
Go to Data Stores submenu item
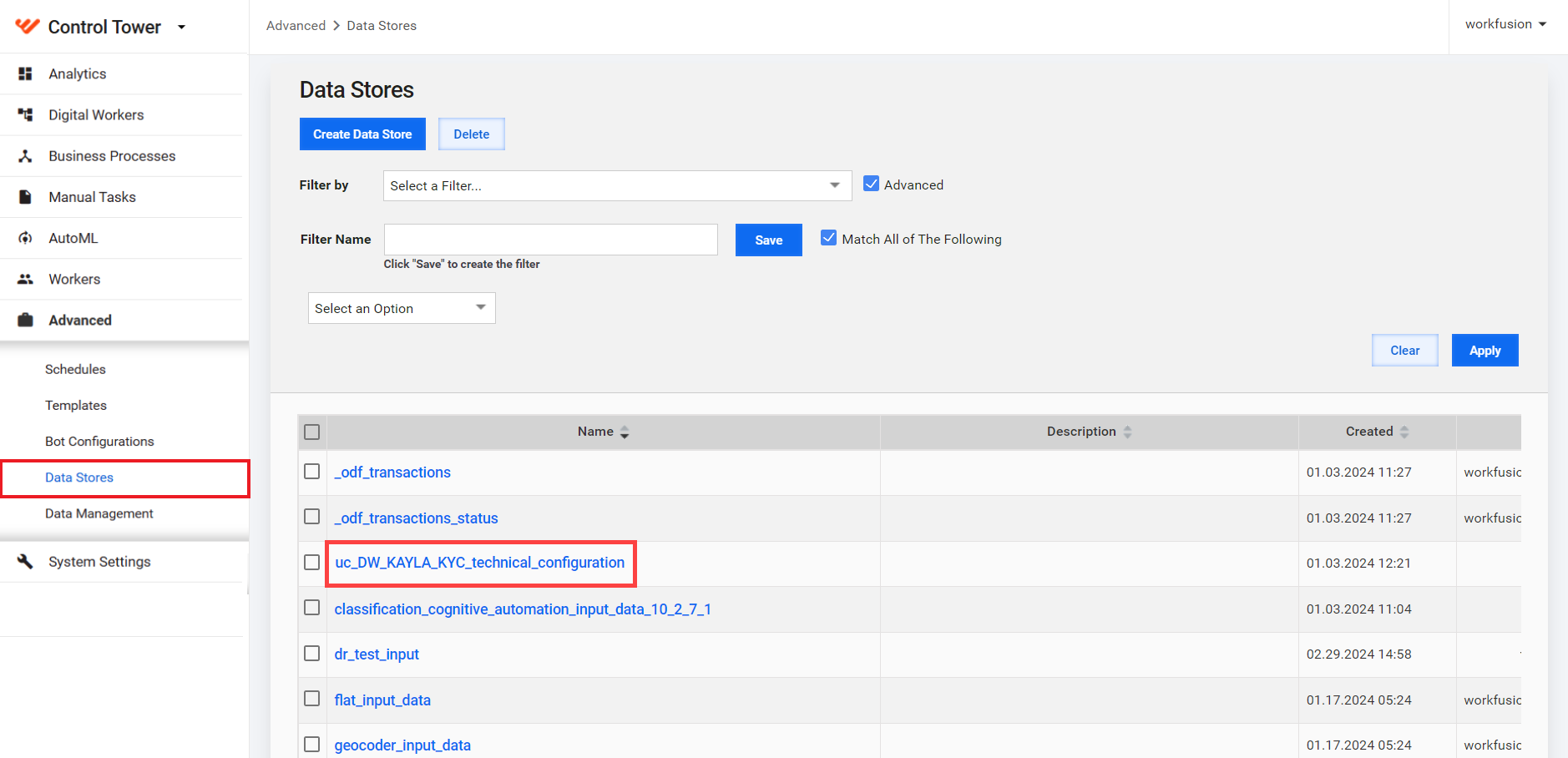point(79,478)
